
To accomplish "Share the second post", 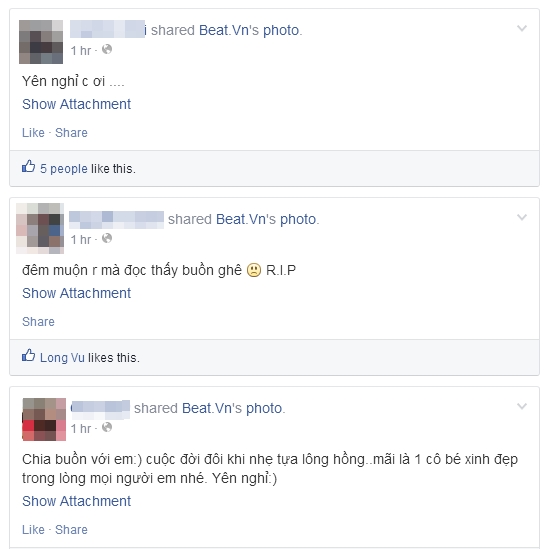I will pyautogui.click(x=38, y=322).
